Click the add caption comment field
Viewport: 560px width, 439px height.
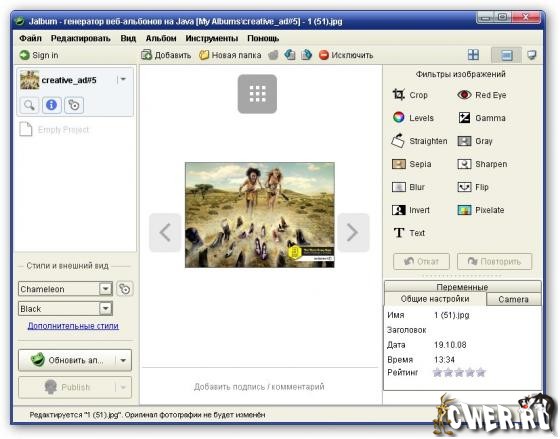point(259,386)
